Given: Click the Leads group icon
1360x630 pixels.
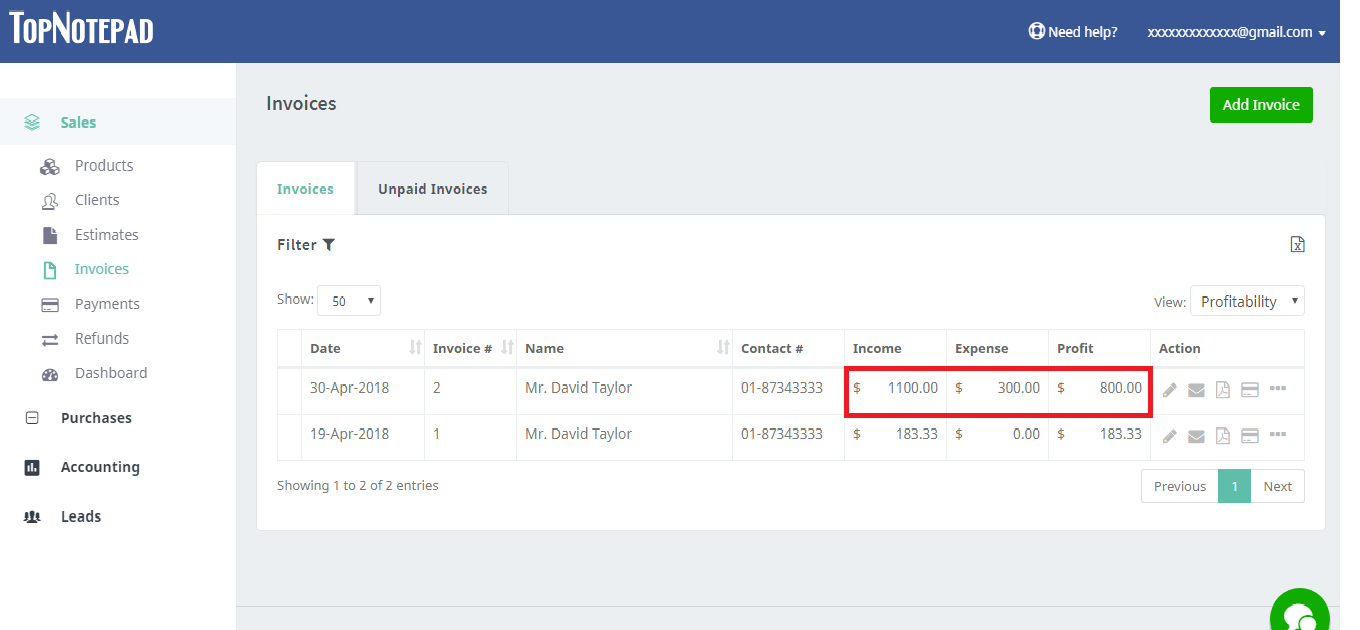Looking at the screenshot, I should point(32,517).
